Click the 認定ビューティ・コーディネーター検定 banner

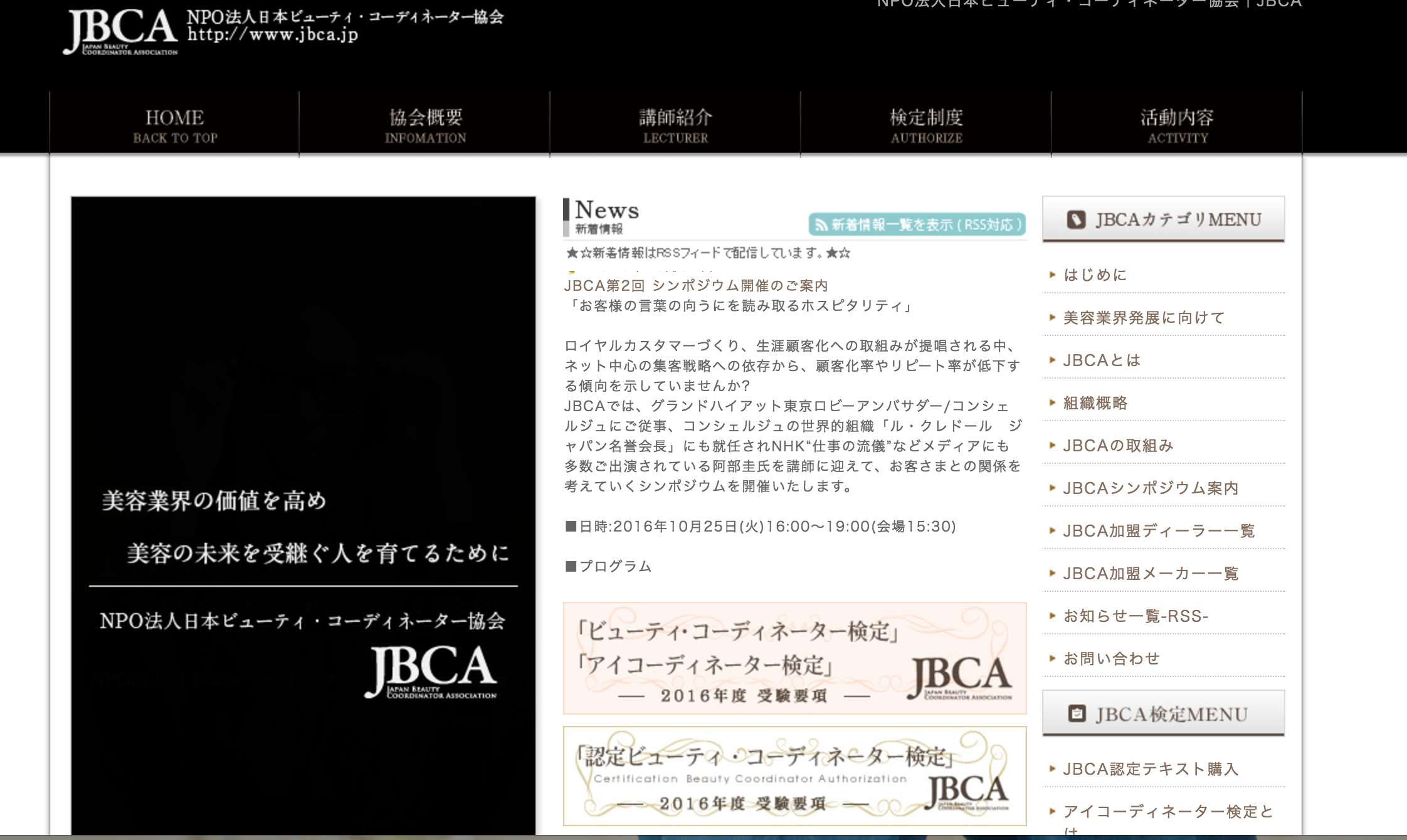(794, 776)
